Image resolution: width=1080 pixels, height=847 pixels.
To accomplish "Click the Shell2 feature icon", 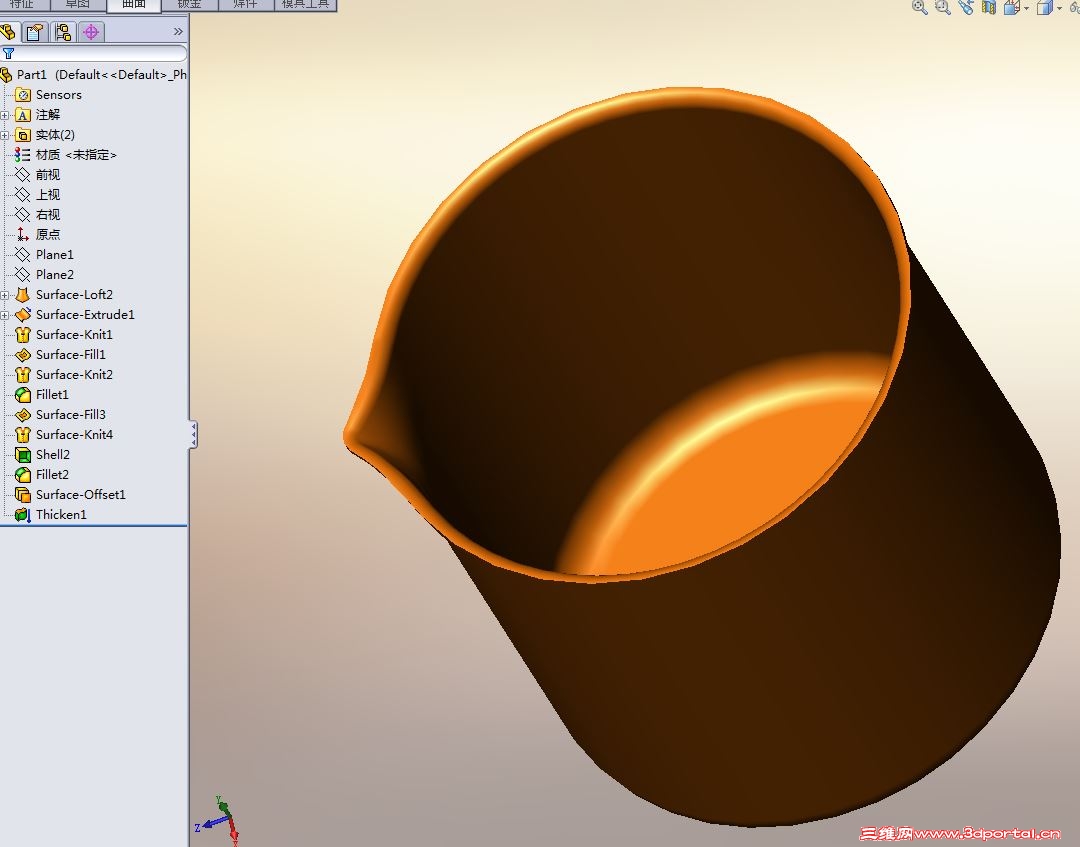I will point(23,454).
